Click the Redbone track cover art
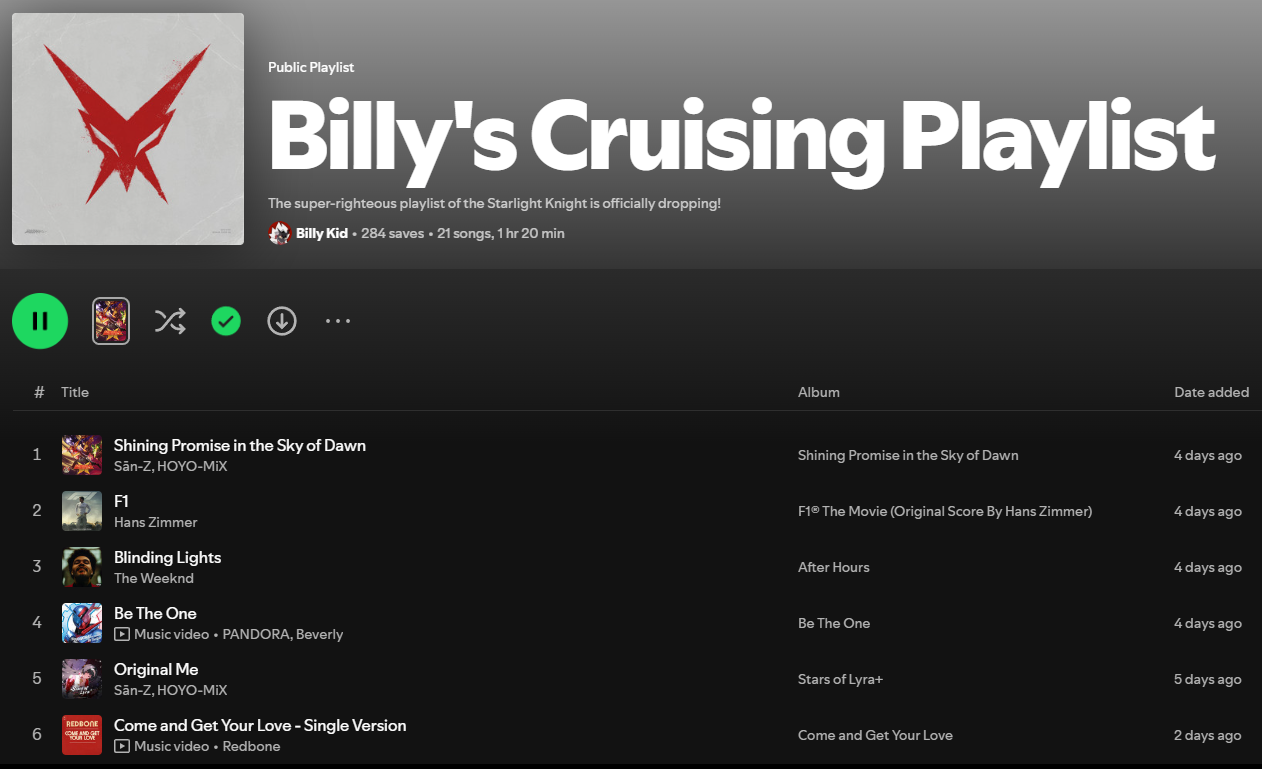Viewport: 1262px width, 769px height. click(x=82, y=735)
